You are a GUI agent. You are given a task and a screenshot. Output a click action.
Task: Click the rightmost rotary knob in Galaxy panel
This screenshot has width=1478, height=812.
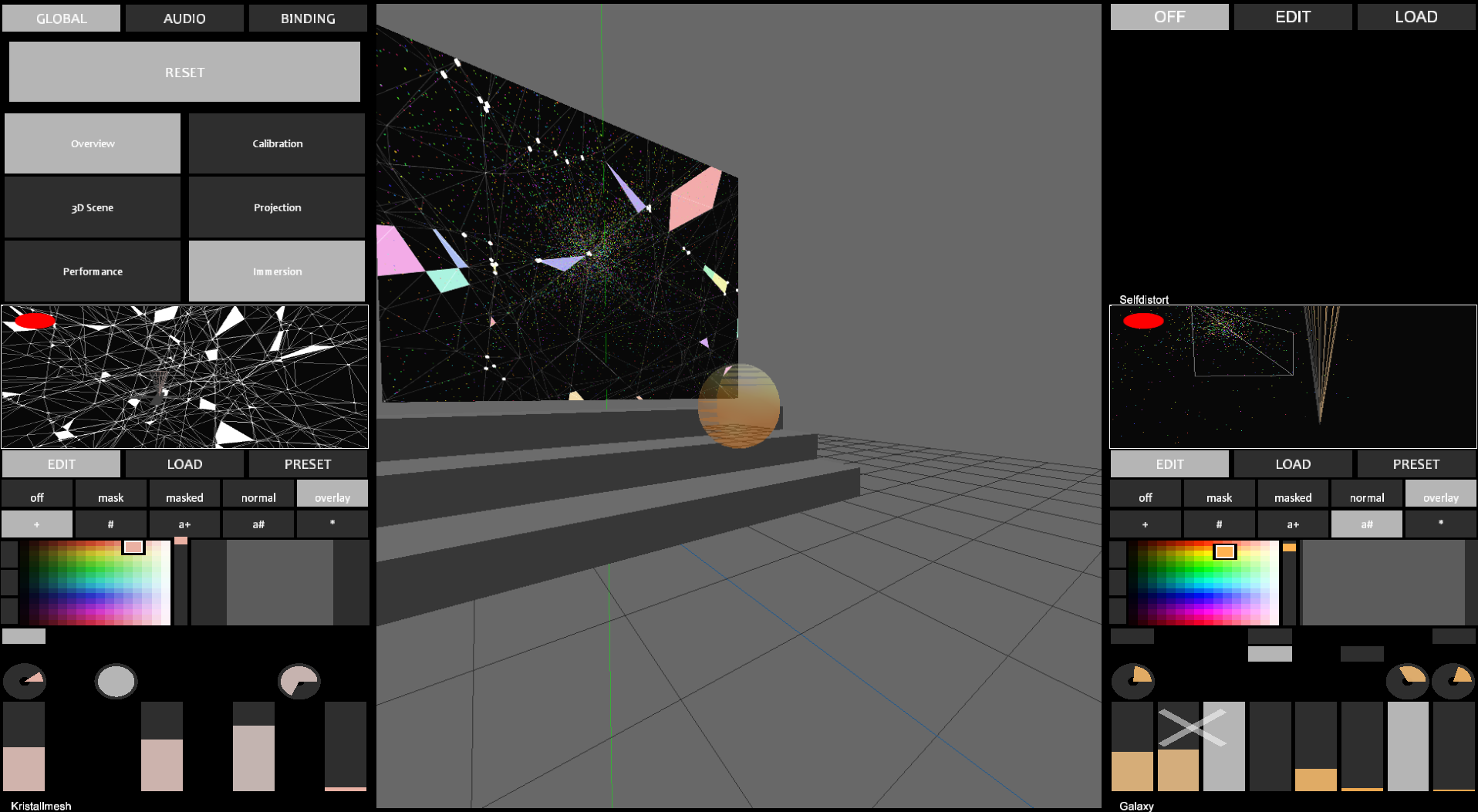pos(1453,682)
